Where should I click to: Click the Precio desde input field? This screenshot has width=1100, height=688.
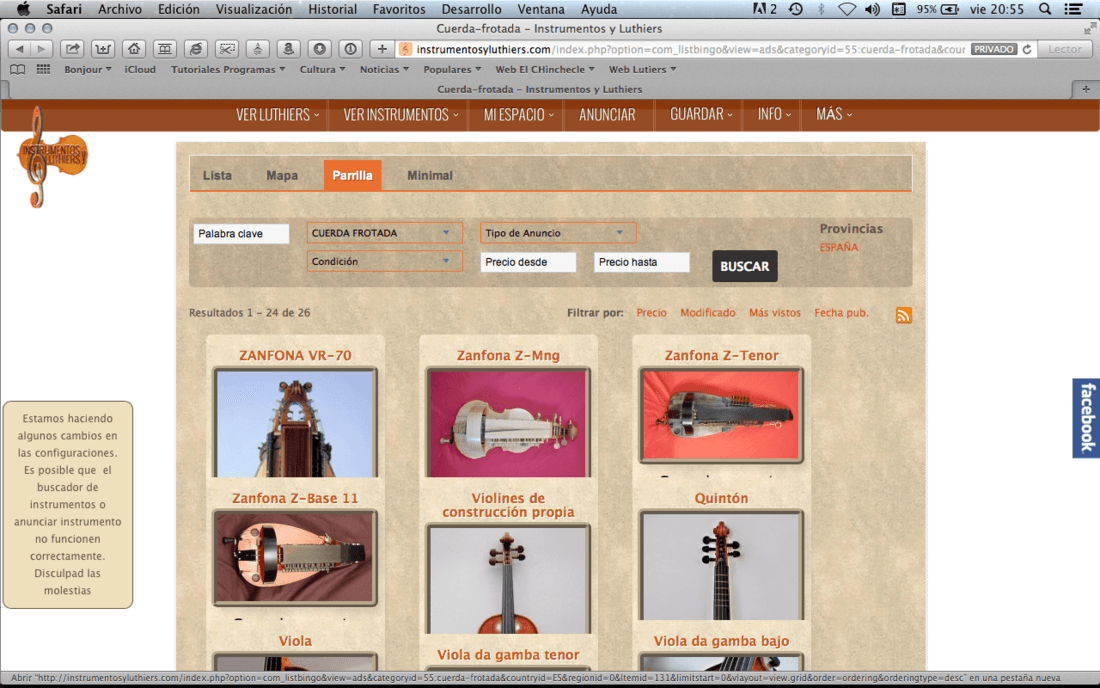(528, 262)
